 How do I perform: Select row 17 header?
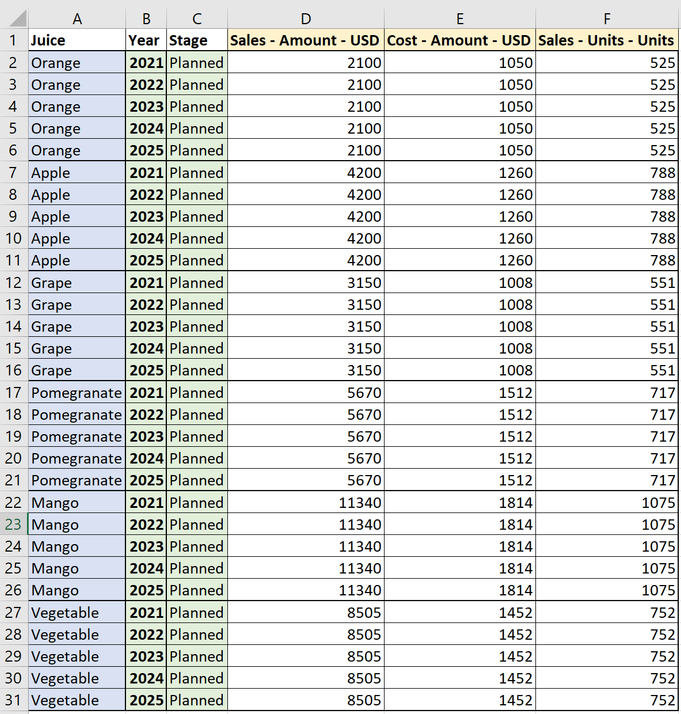(x=14, y=393)
